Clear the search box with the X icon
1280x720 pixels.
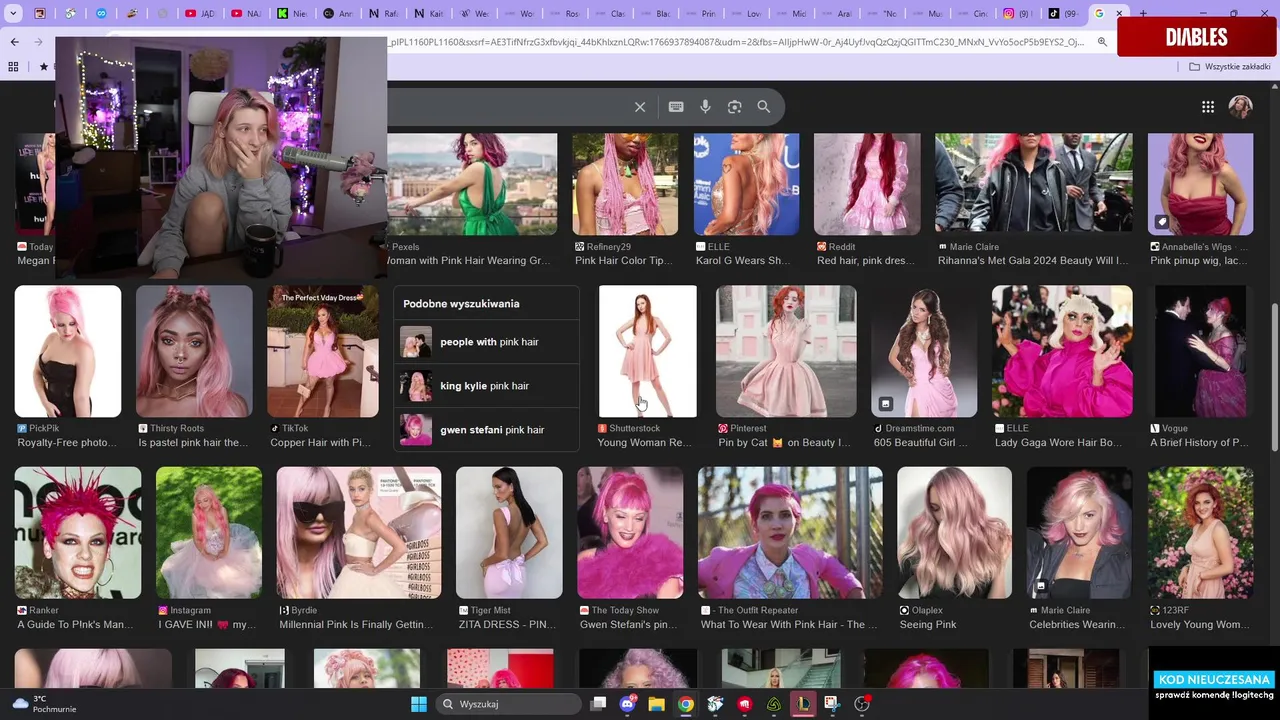640,107
